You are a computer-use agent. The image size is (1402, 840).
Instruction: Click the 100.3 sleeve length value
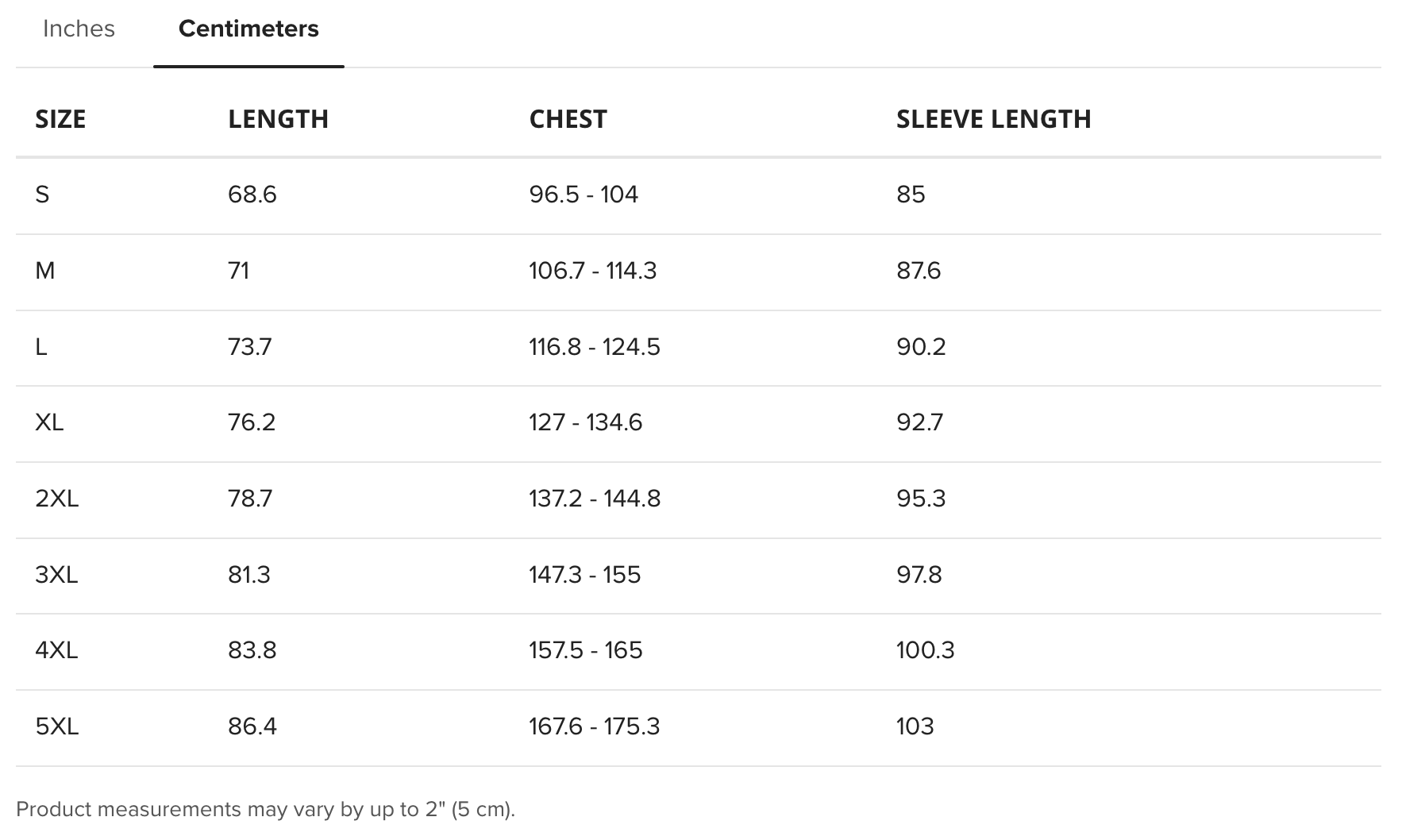click(x=925, y=650)
